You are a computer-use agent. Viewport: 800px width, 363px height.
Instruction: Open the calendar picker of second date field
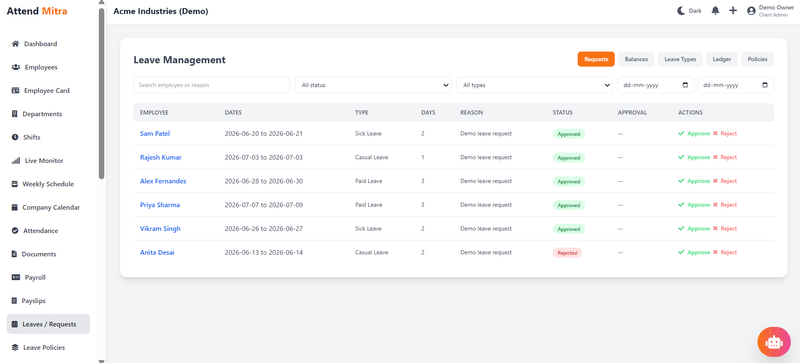tap(765, 85)
